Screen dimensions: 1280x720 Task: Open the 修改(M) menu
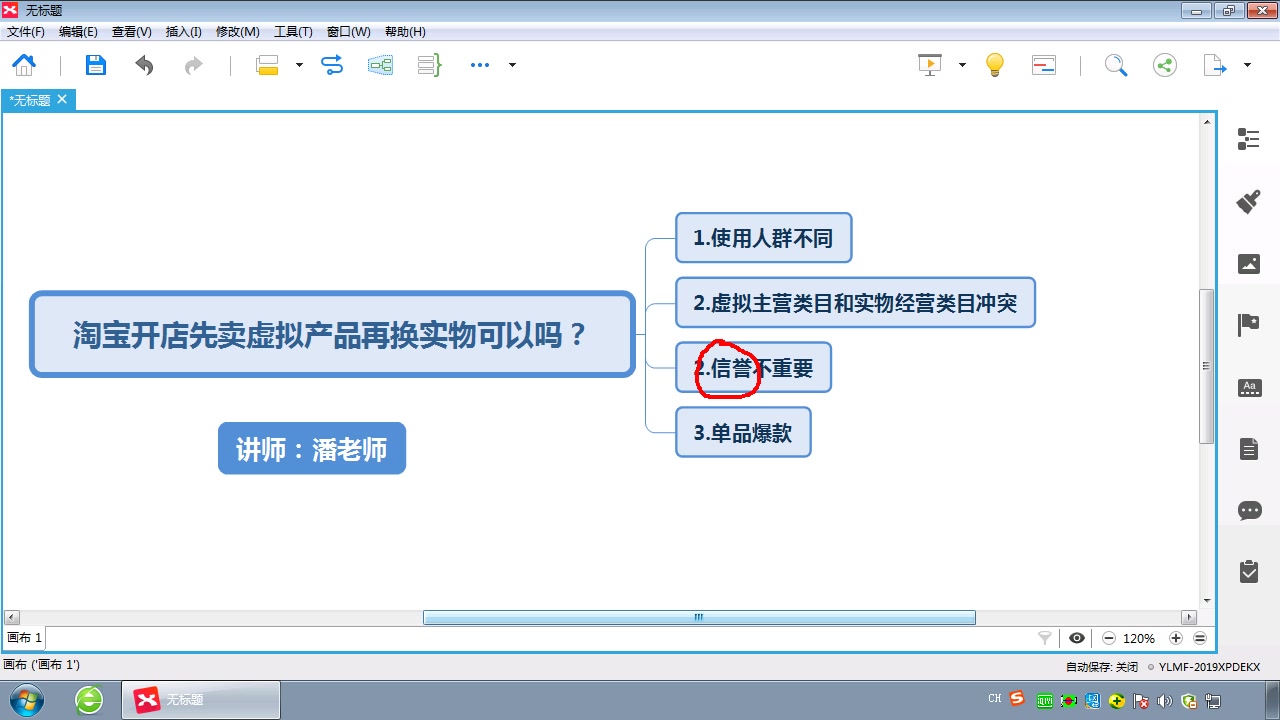(x=238, y=32)
